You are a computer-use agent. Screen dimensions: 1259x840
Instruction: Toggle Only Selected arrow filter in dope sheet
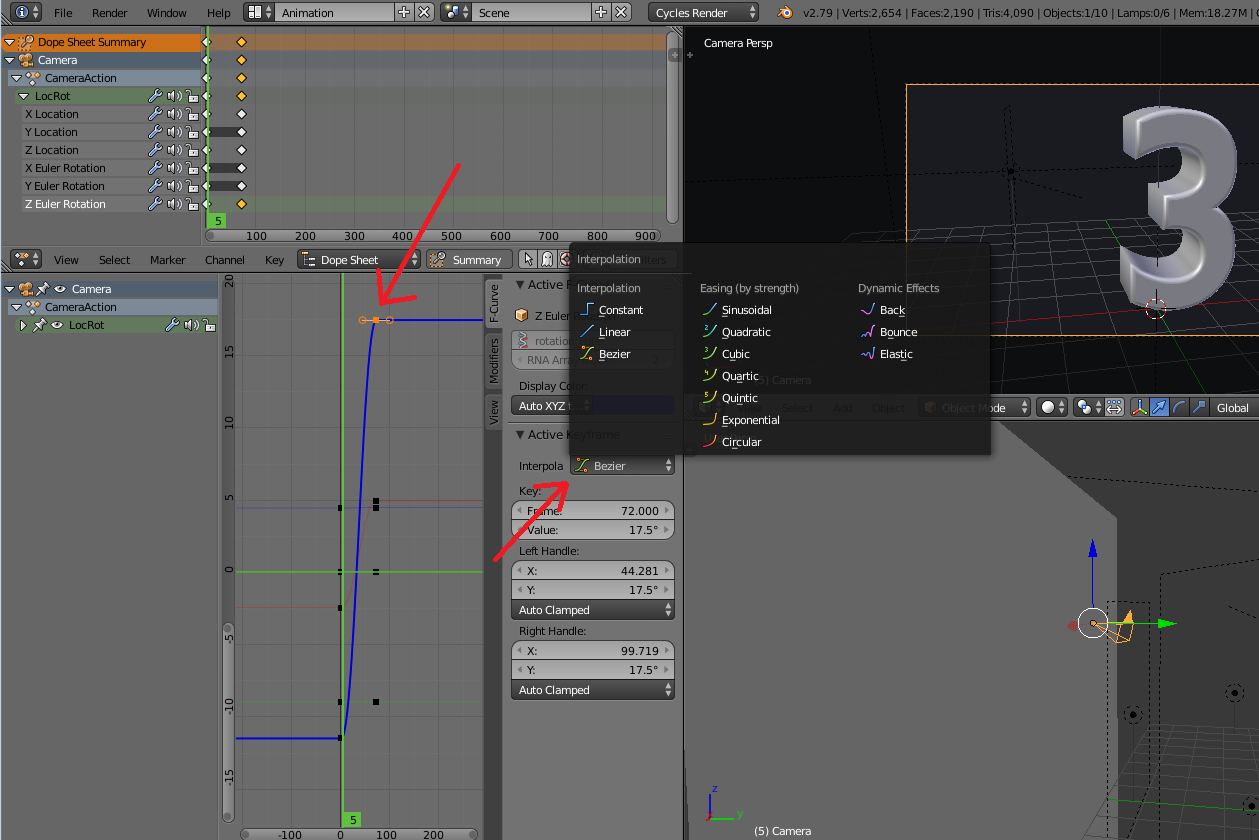click(529, 260)
